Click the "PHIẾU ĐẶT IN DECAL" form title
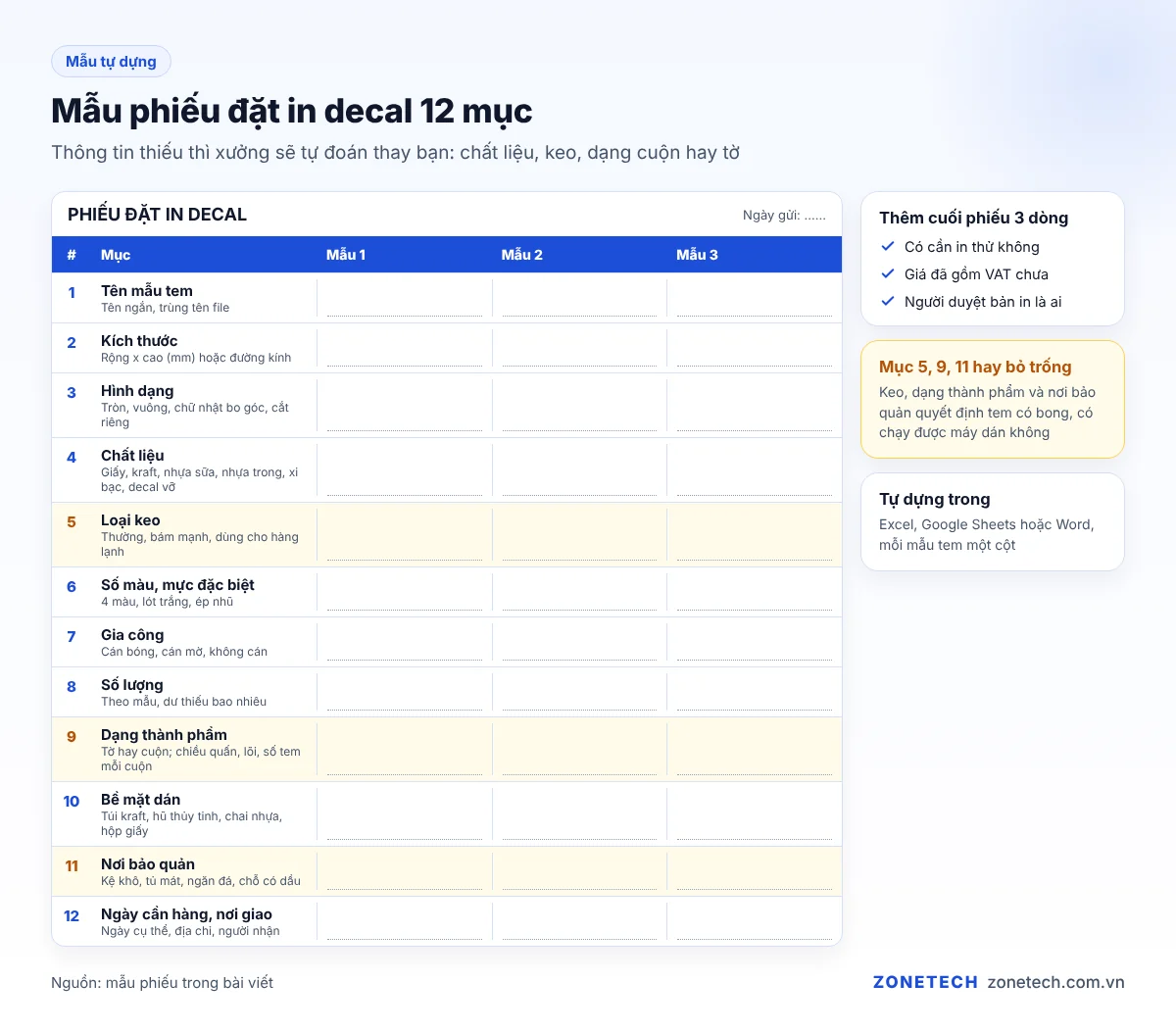The width and height of the screenshot is (1176, 1032). 157,215
